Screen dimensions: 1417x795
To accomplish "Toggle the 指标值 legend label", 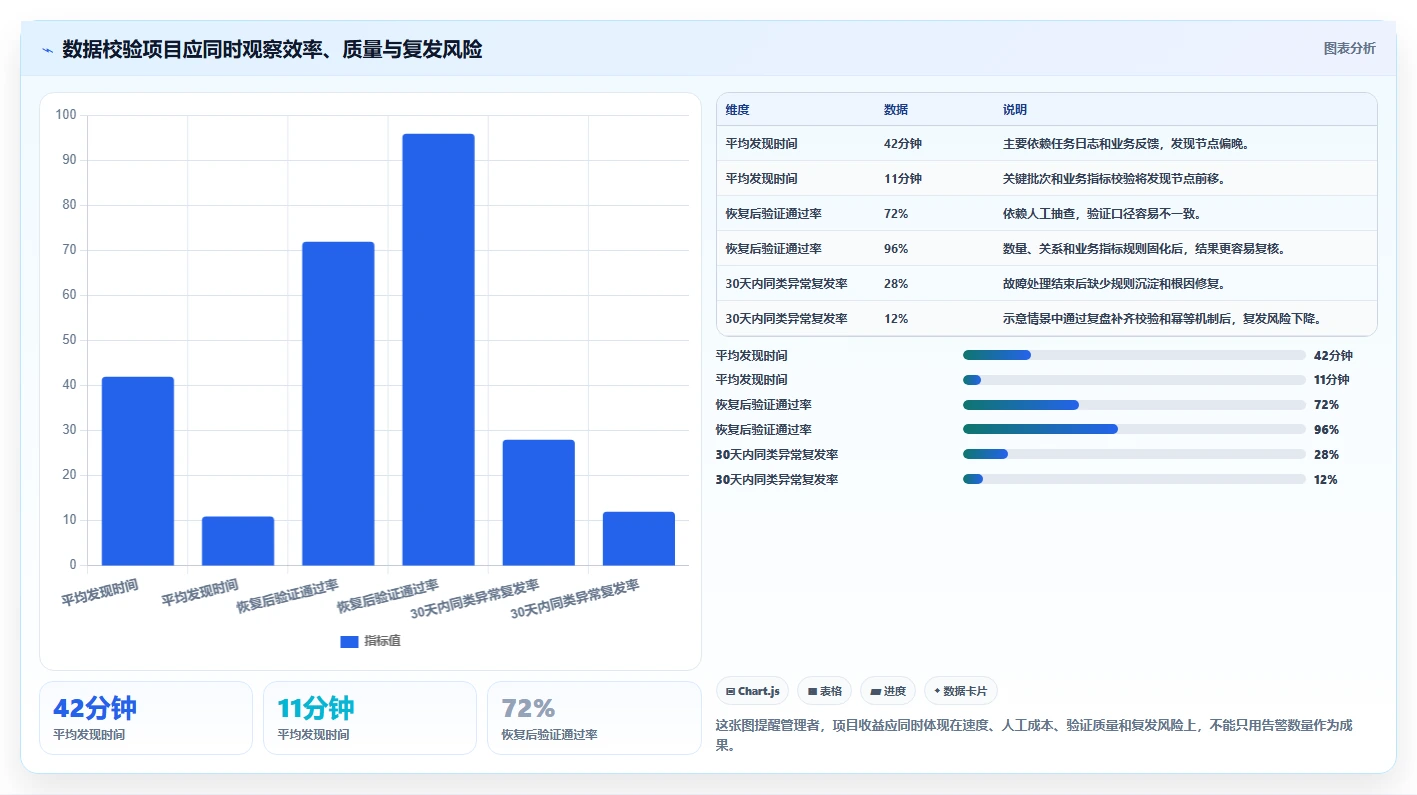I will pyautogui.click(x=382, y=641).
